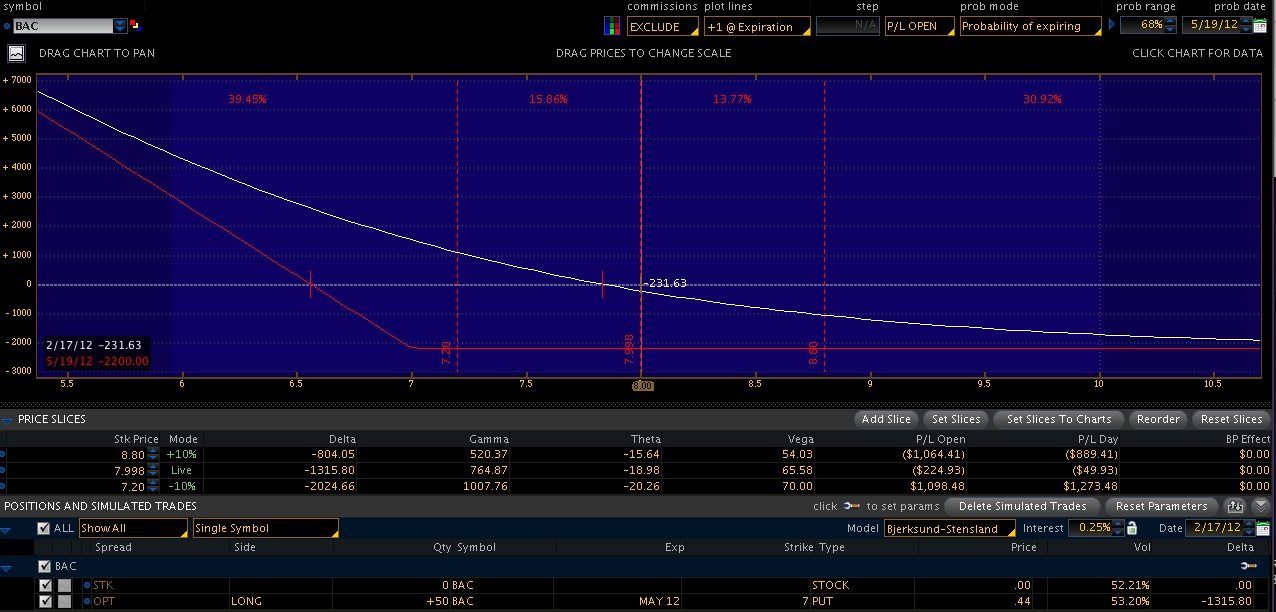The width and height of the screenshot is (1276, 612).
Task: Click the MAY 12 expiration cell
Action: coord(658,601)
